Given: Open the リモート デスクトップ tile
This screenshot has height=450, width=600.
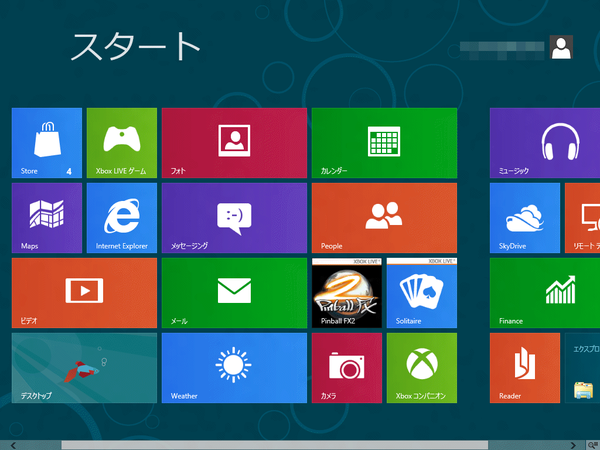Looking at the screenshot, I should point(582,218).
